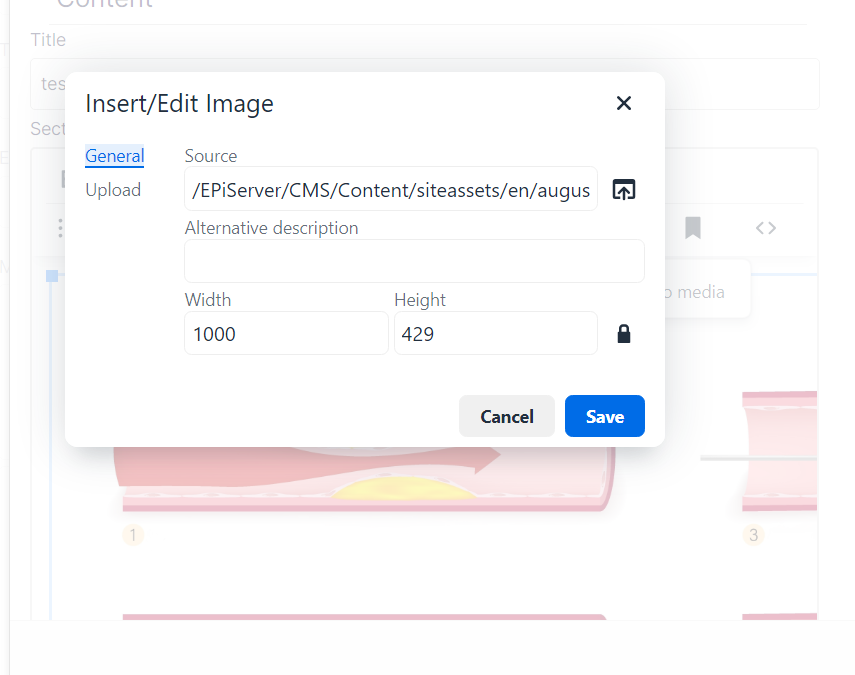Click the browse files icon beside Source
The width and height of the screenshot is (855, 675).
pyautogui.click(x=624, y=190)
